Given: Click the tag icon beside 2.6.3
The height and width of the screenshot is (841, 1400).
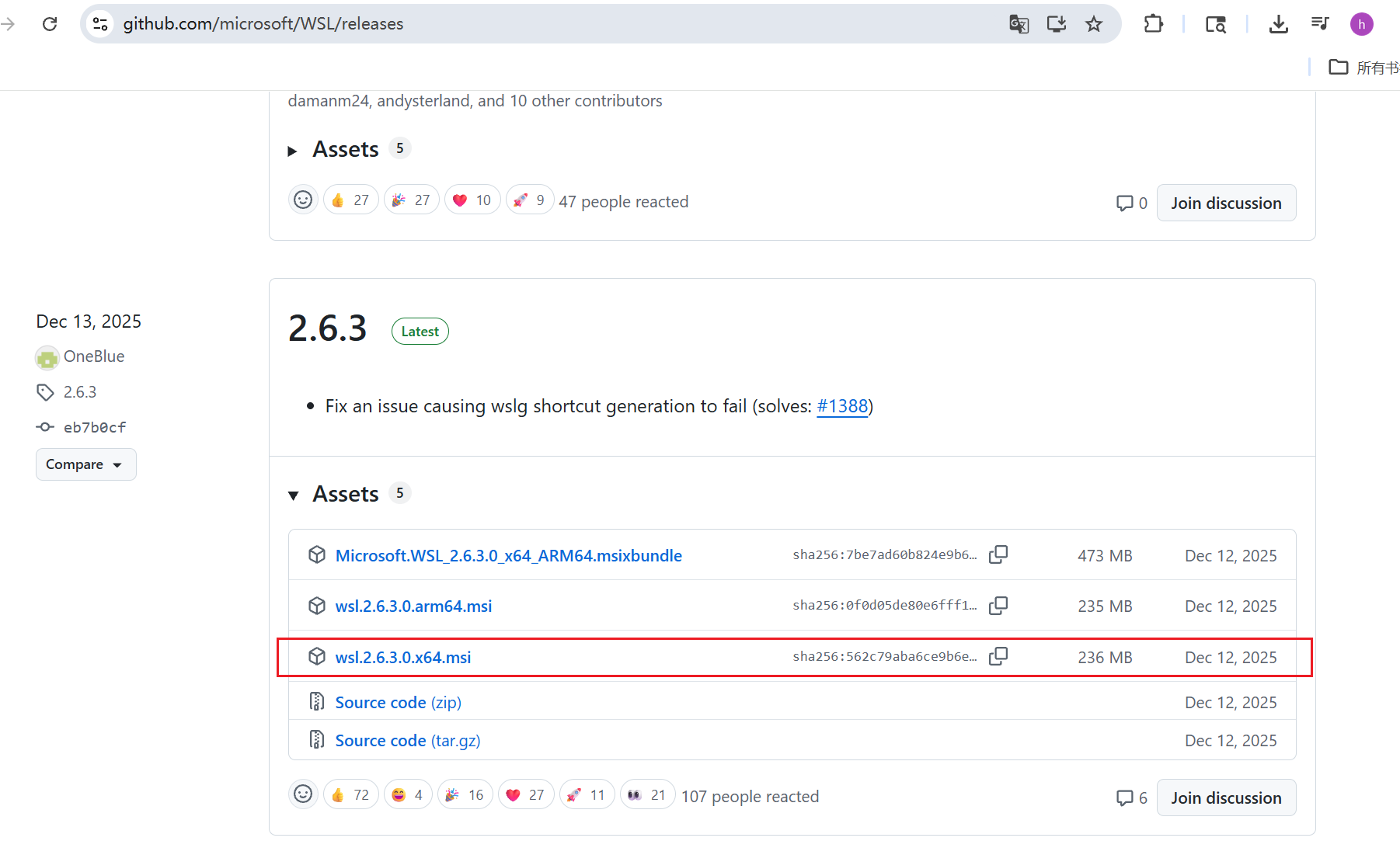Looking at the screenshot, I should point(45,392).
